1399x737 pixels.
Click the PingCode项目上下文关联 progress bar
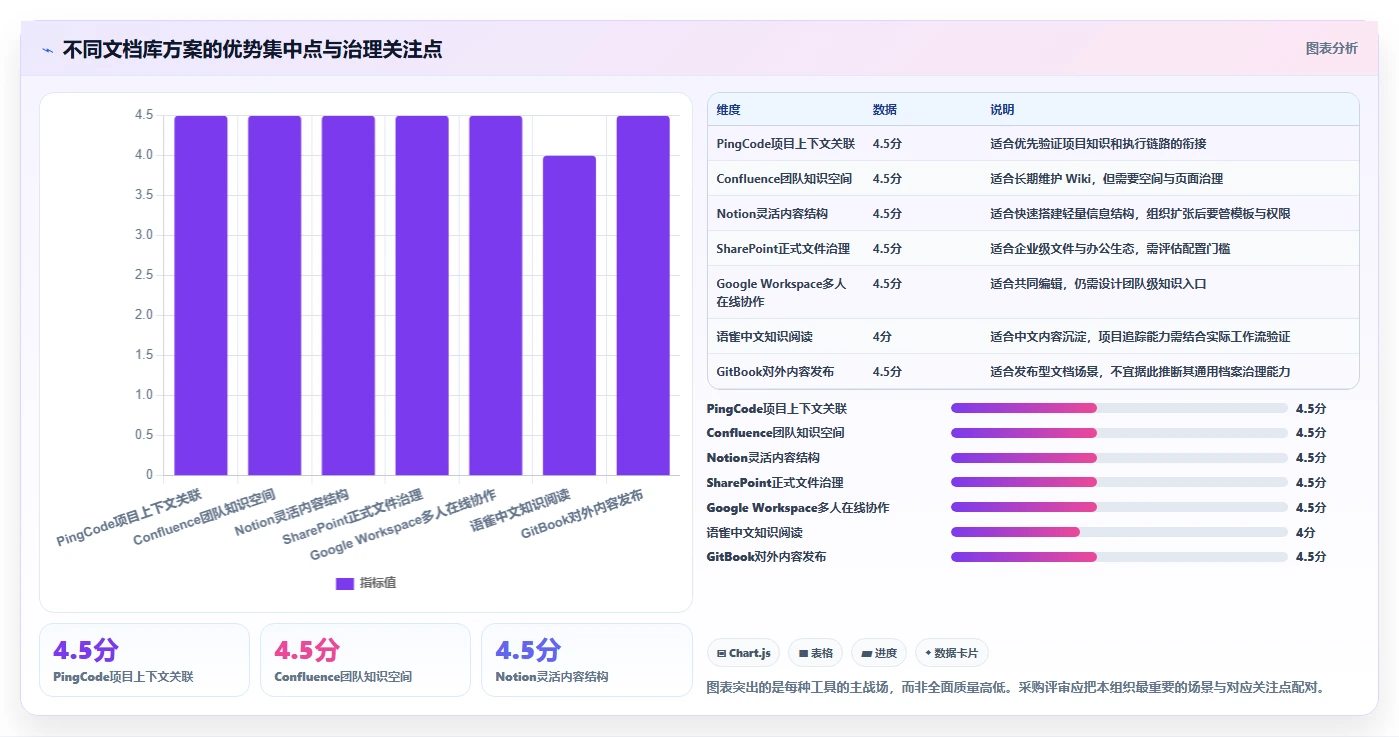tap(1119, 408)
